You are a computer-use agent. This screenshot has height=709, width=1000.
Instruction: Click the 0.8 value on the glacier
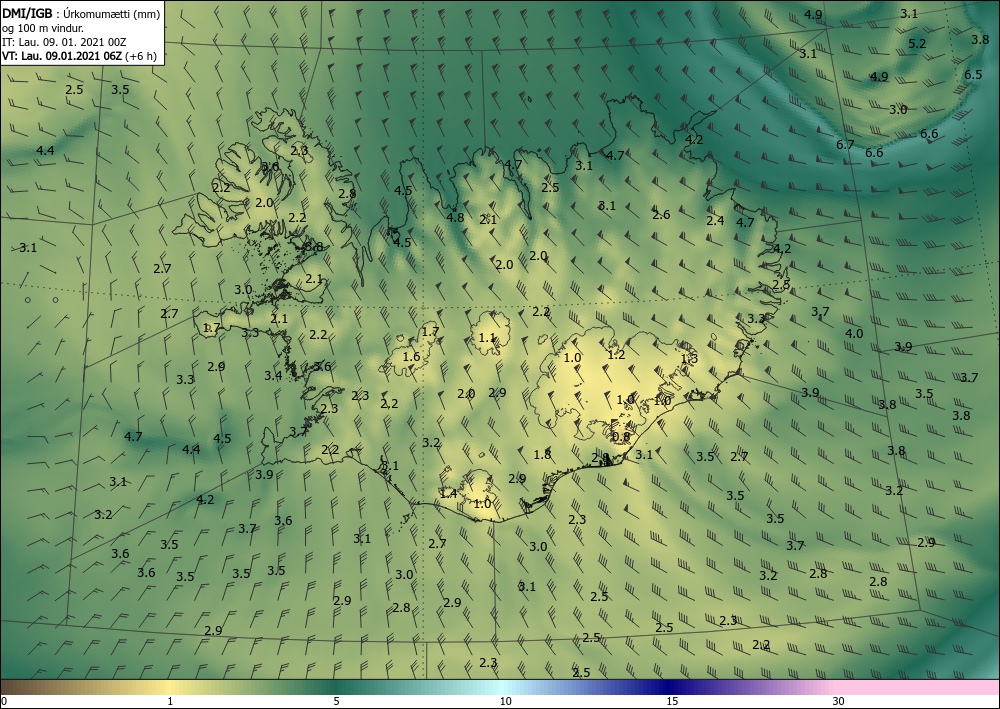621,437
